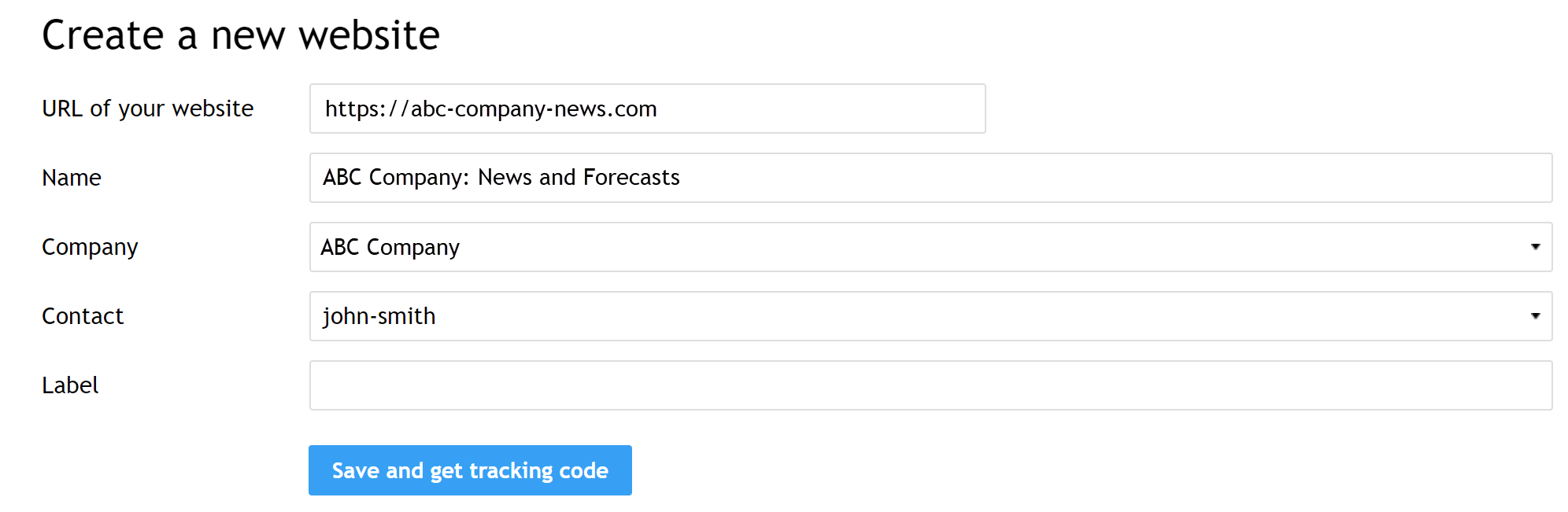Click the Create a new website heading

tap(242, 35)
